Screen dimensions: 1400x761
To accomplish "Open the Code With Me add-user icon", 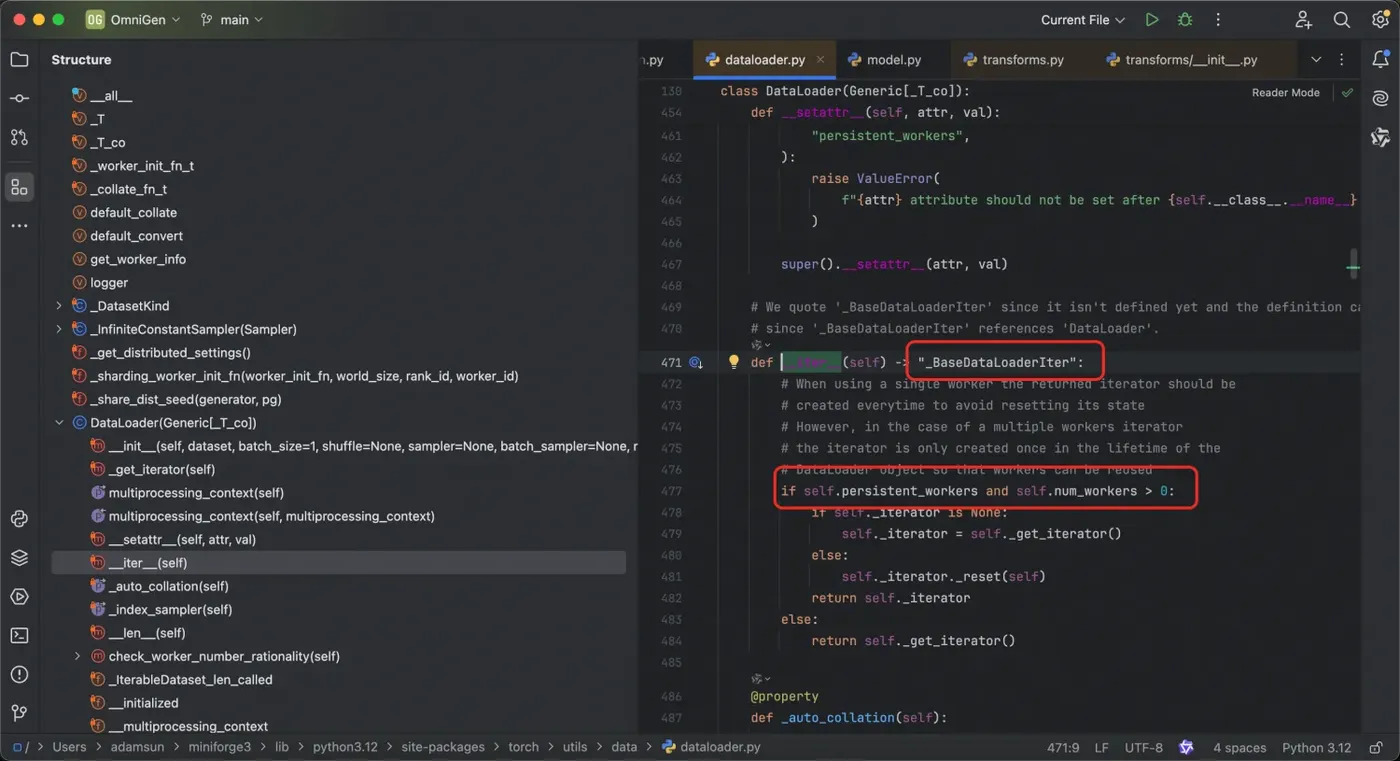I will pyautogui.click(x=1303, y=20).
